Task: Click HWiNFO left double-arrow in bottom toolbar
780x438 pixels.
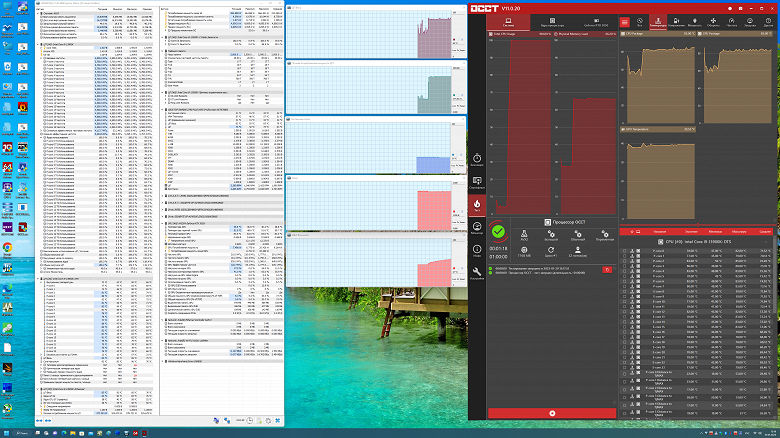Action: (39, 421)
